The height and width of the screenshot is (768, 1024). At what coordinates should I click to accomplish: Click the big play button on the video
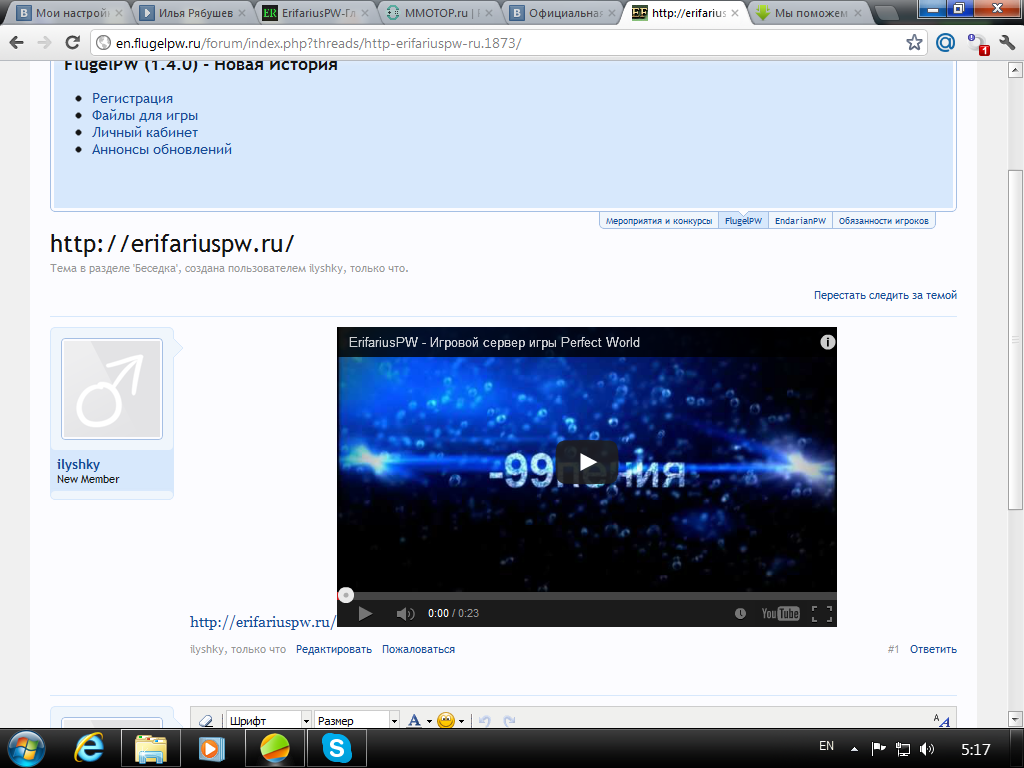coord(586,462)
